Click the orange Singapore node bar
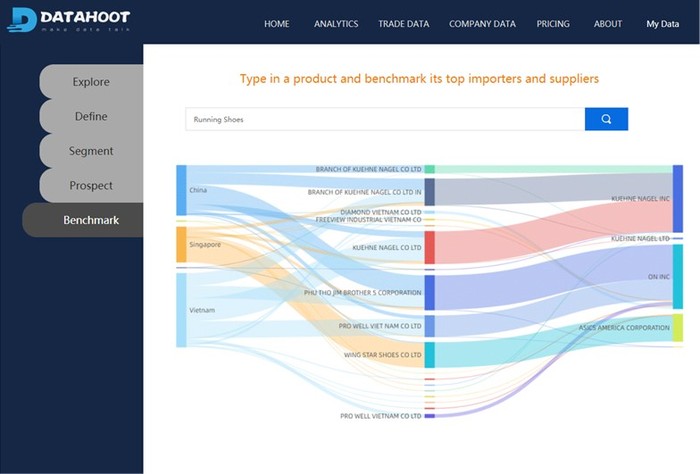 tap(181, 245)
